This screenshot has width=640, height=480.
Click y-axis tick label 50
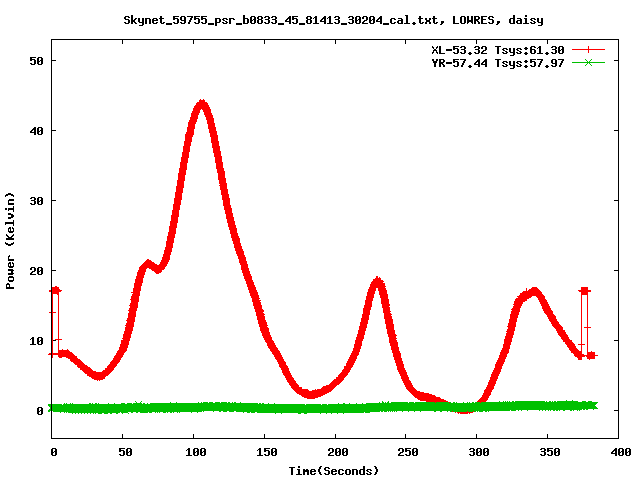[36, 61]
